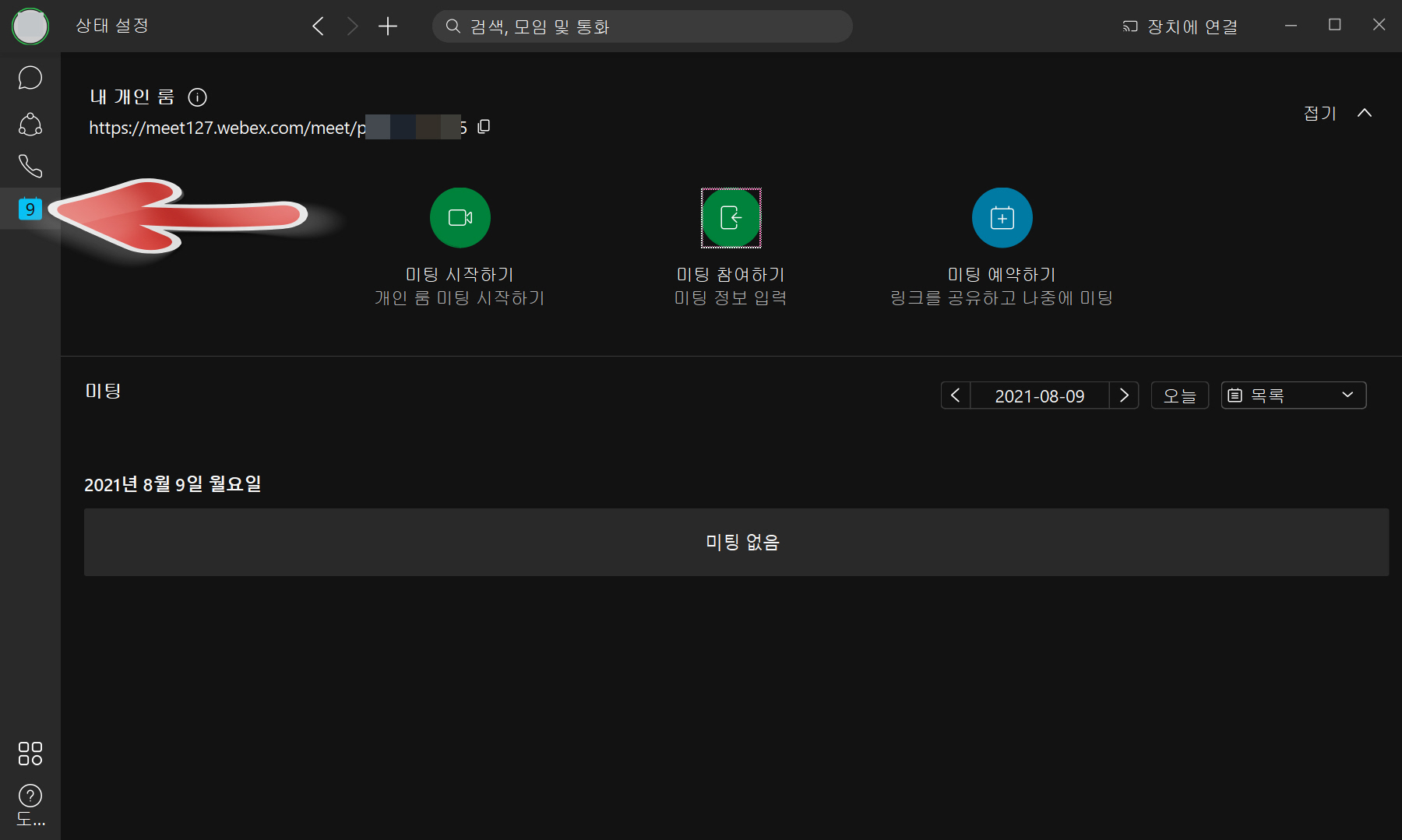Open the profile avatar menu

click(30, 26)
